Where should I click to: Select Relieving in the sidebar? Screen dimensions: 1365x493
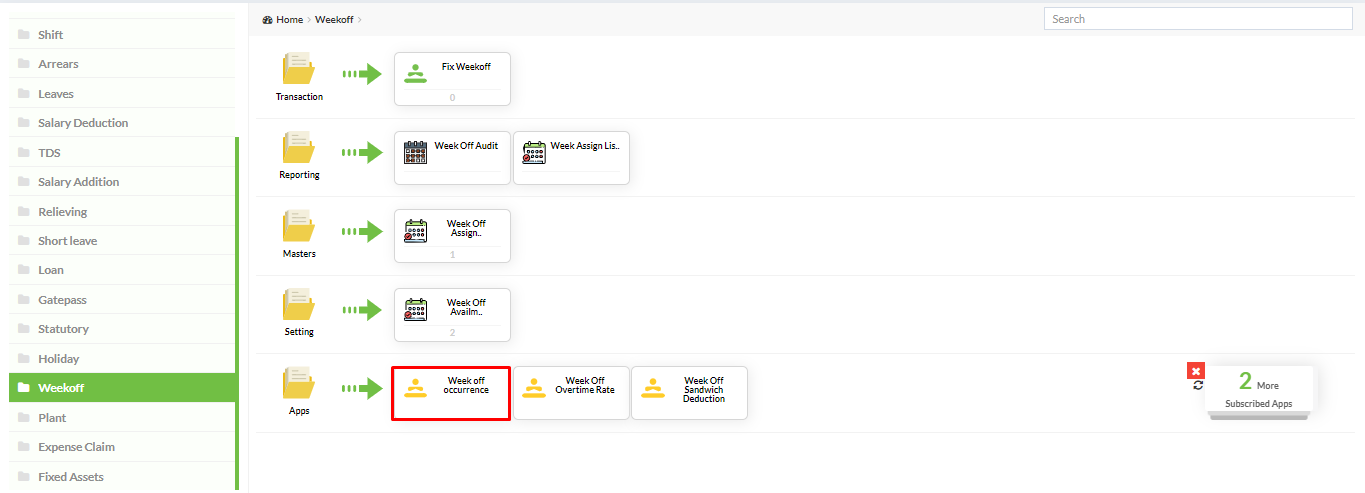122,211
